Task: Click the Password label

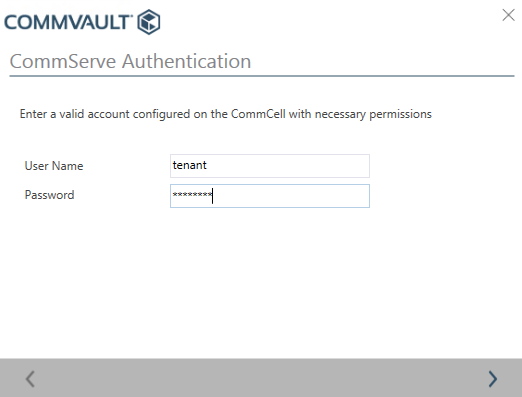Action: (x=49, y=195)
